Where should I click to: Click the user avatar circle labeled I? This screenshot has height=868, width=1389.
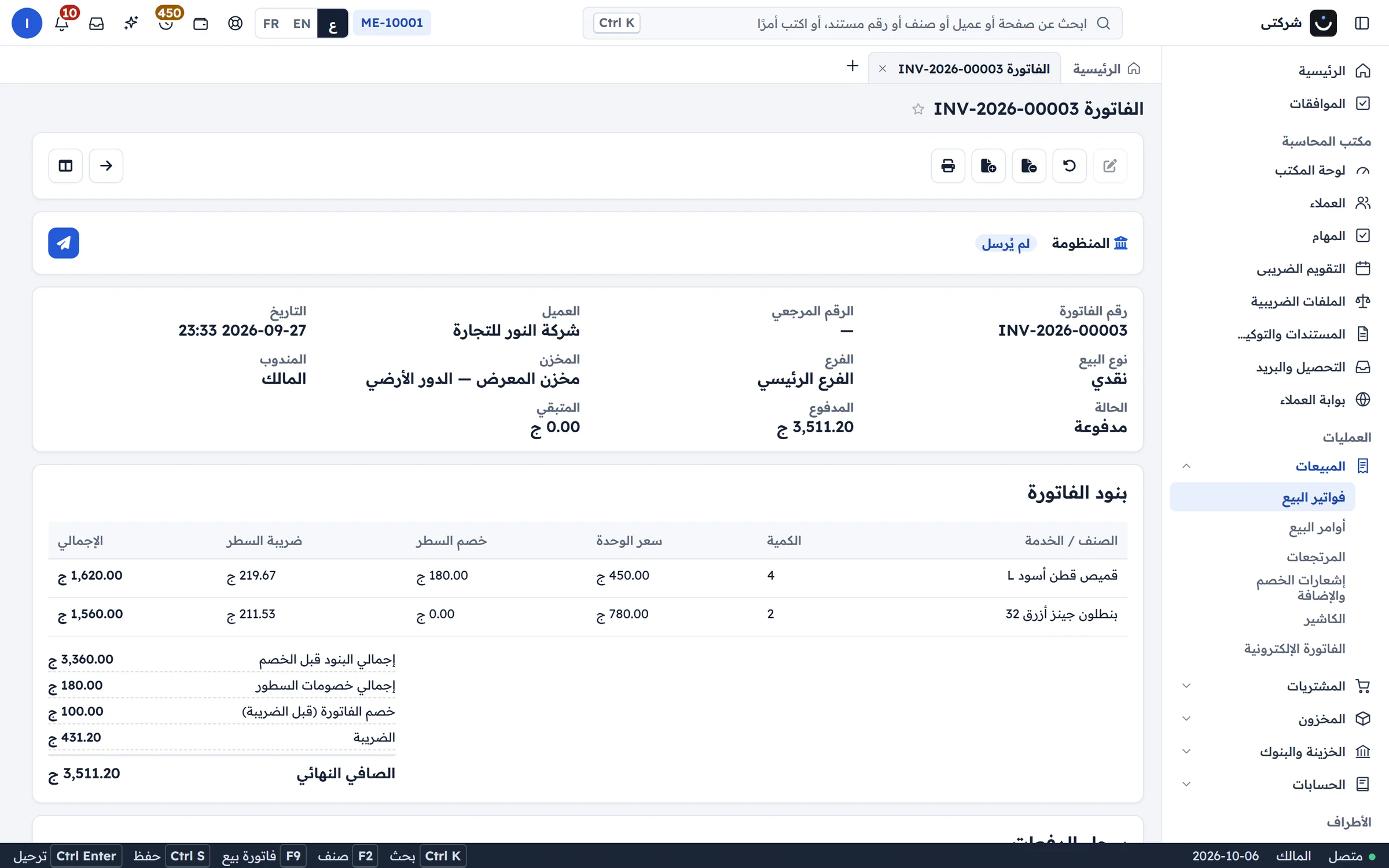point(27,23)
